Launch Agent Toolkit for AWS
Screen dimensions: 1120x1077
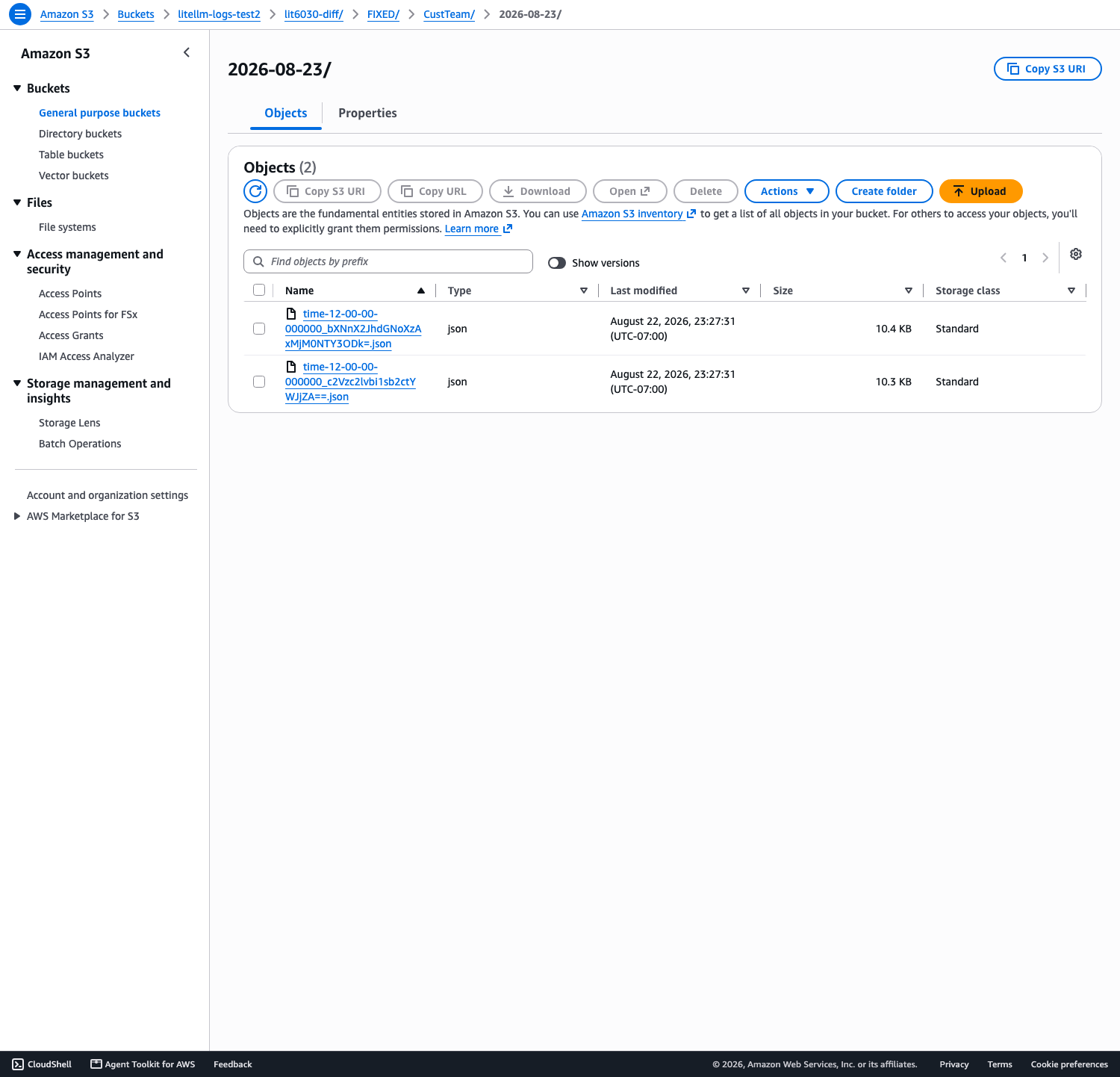pos(143,1064)
